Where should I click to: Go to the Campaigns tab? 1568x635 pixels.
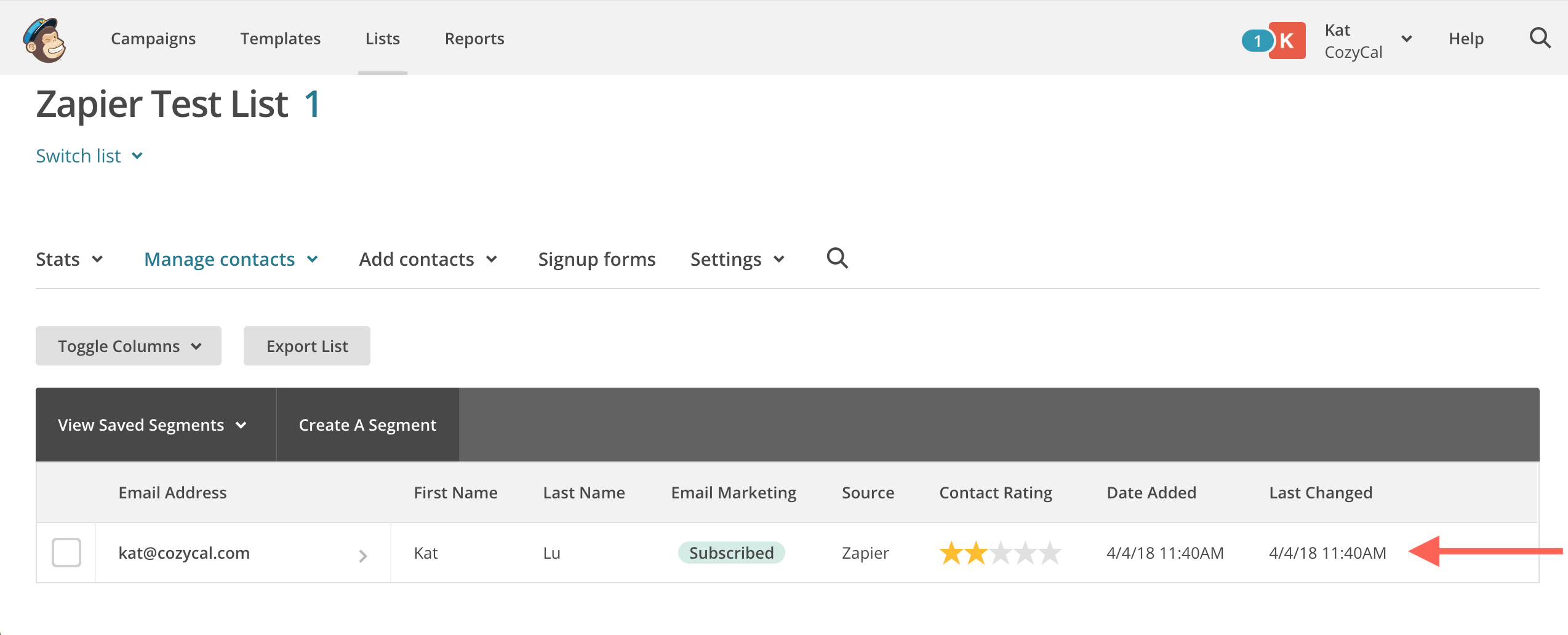coord(153,39)
